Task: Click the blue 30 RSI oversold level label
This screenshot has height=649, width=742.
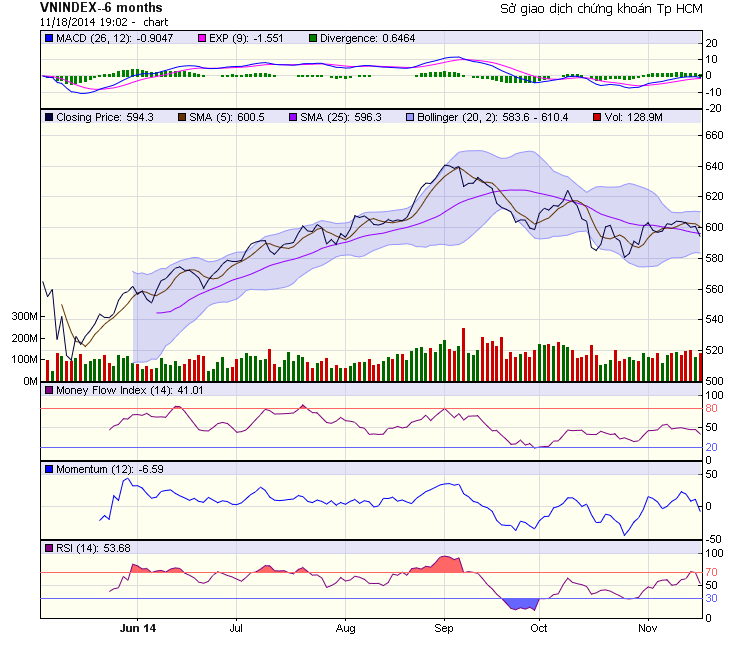Action: pos(711,599)
